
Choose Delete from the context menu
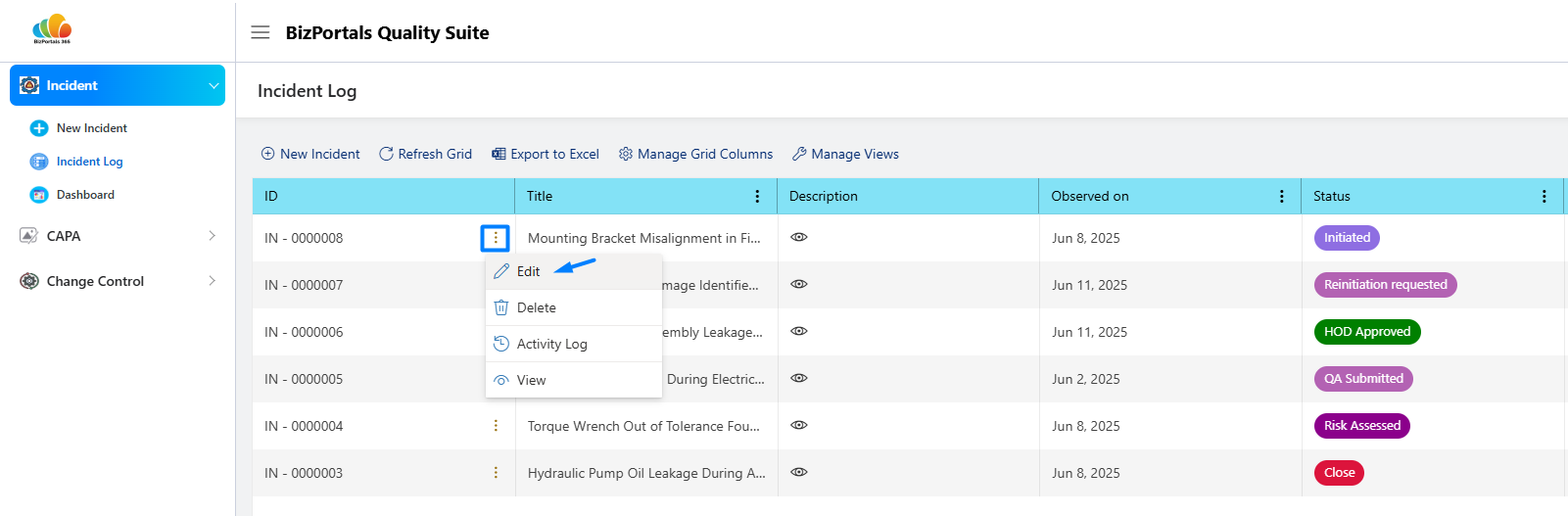pyautogui.click(x=574, y=307)
